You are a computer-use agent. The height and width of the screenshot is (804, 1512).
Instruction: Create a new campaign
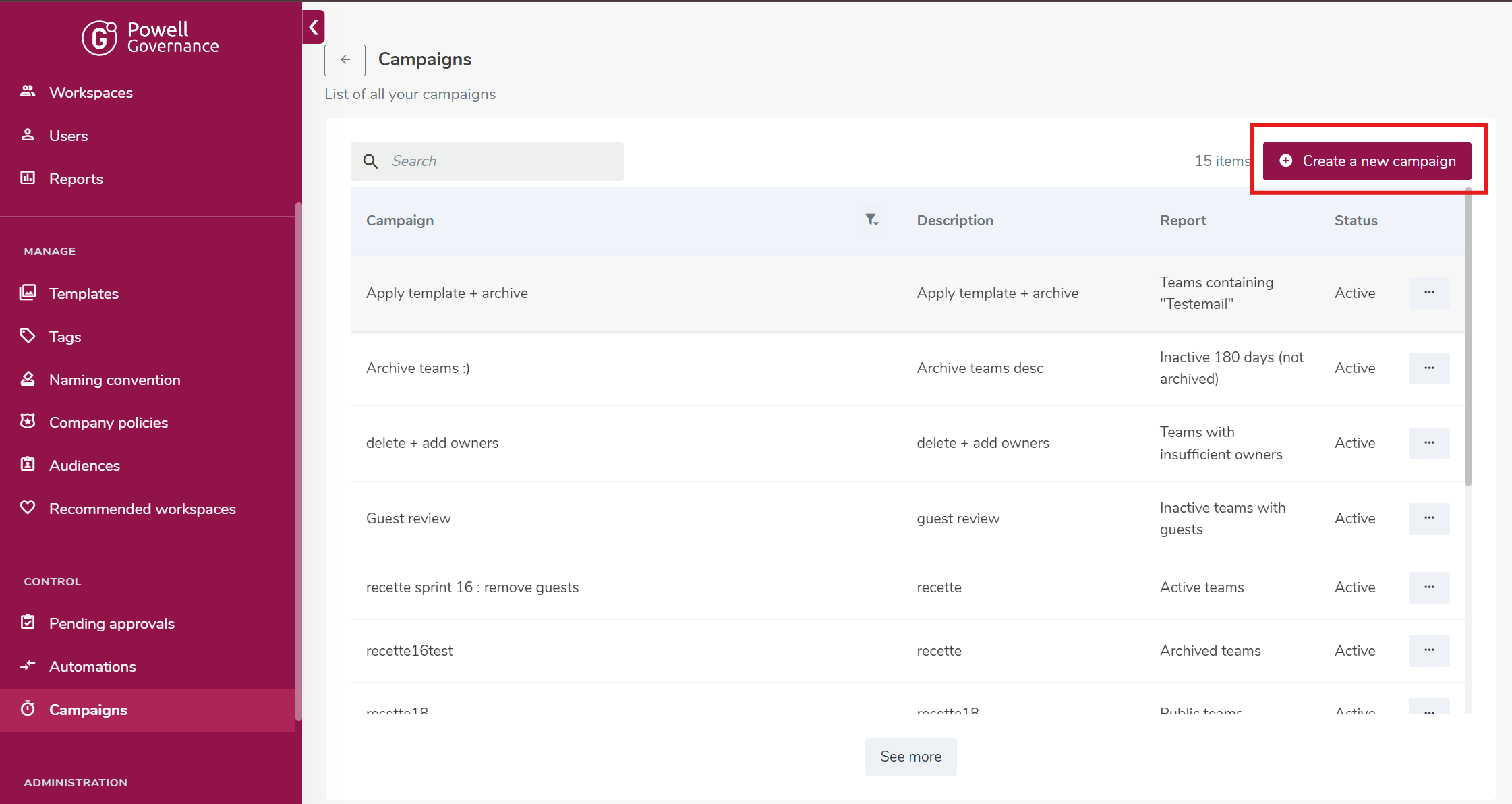click(x=1367, y=161)
